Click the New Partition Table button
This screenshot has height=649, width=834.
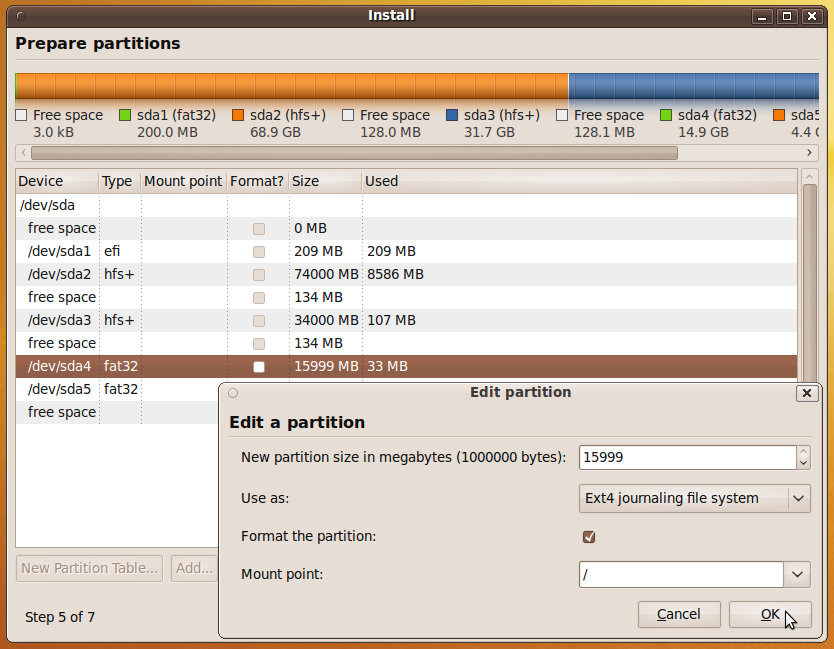89,568
